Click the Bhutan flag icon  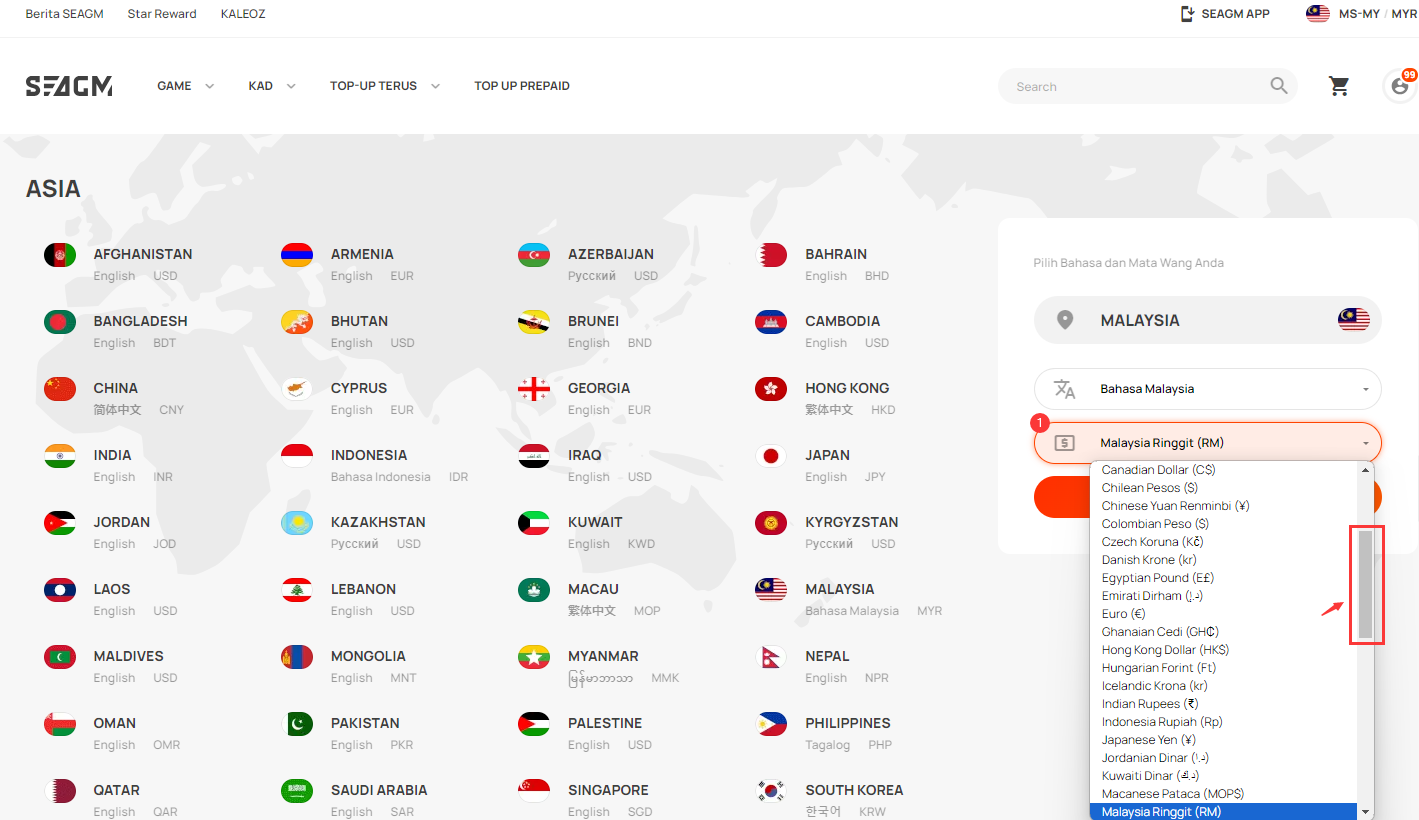[297, 322]
